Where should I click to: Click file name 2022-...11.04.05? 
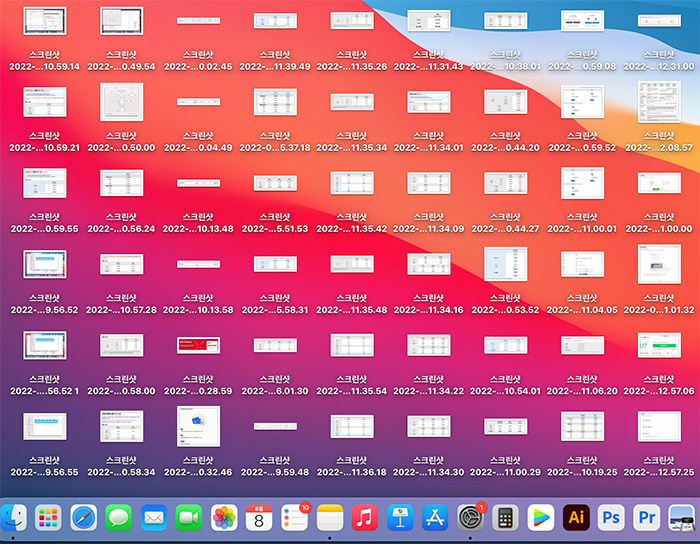pyautogui.click(x=582, y=310)
